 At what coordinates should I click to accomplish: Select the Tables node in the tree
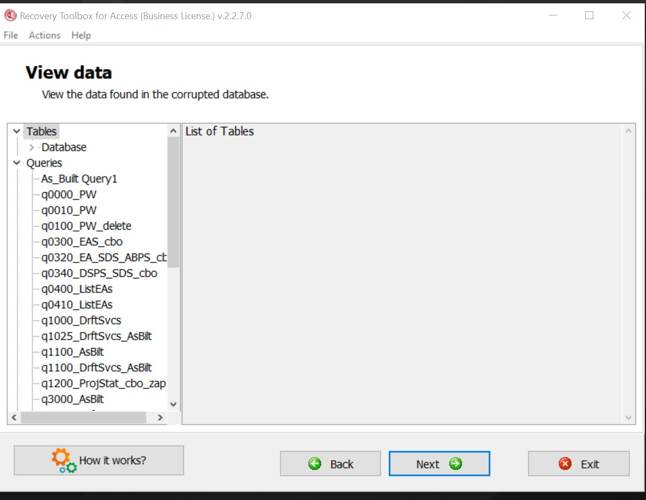point(41,131)
